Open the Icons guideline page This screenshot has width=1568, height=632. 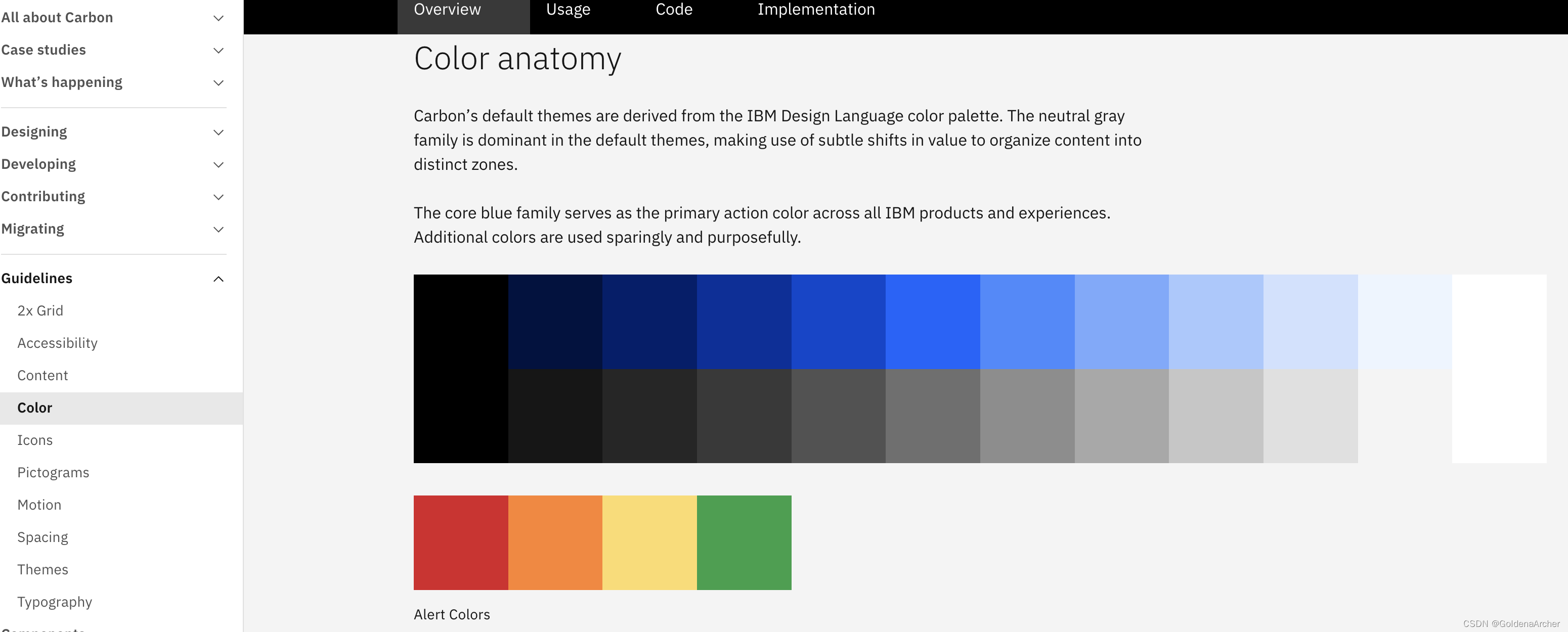[122, 440]
